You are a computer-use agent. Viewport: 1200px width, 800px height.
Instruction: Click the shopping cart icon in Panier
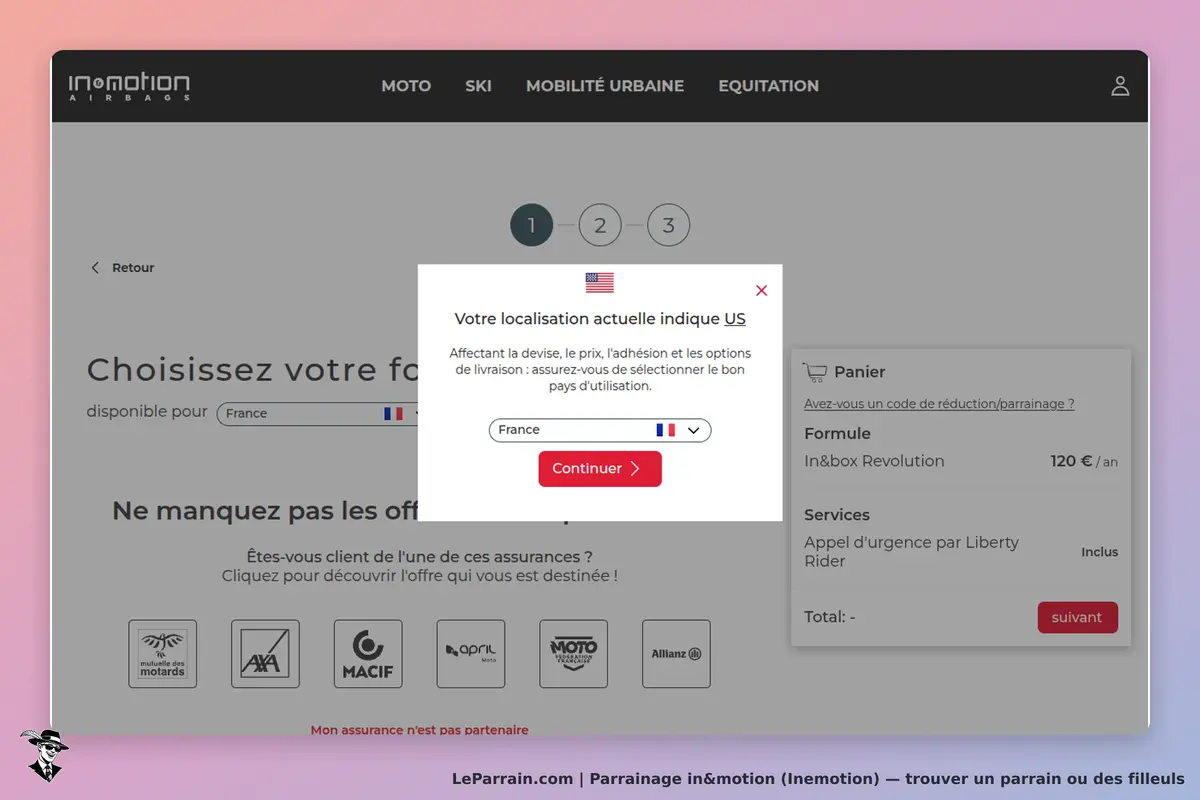[814, 372]
